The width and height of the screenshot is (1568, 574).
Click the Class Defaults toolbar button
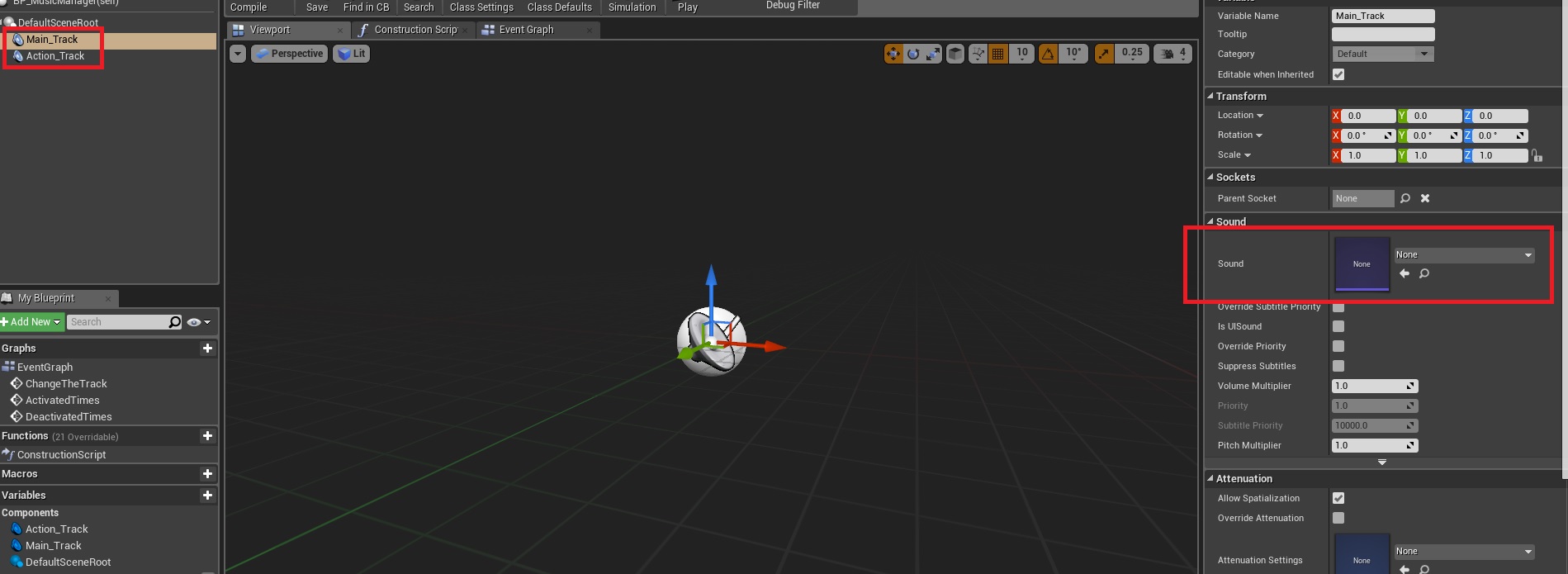click(x=559, y=7)
